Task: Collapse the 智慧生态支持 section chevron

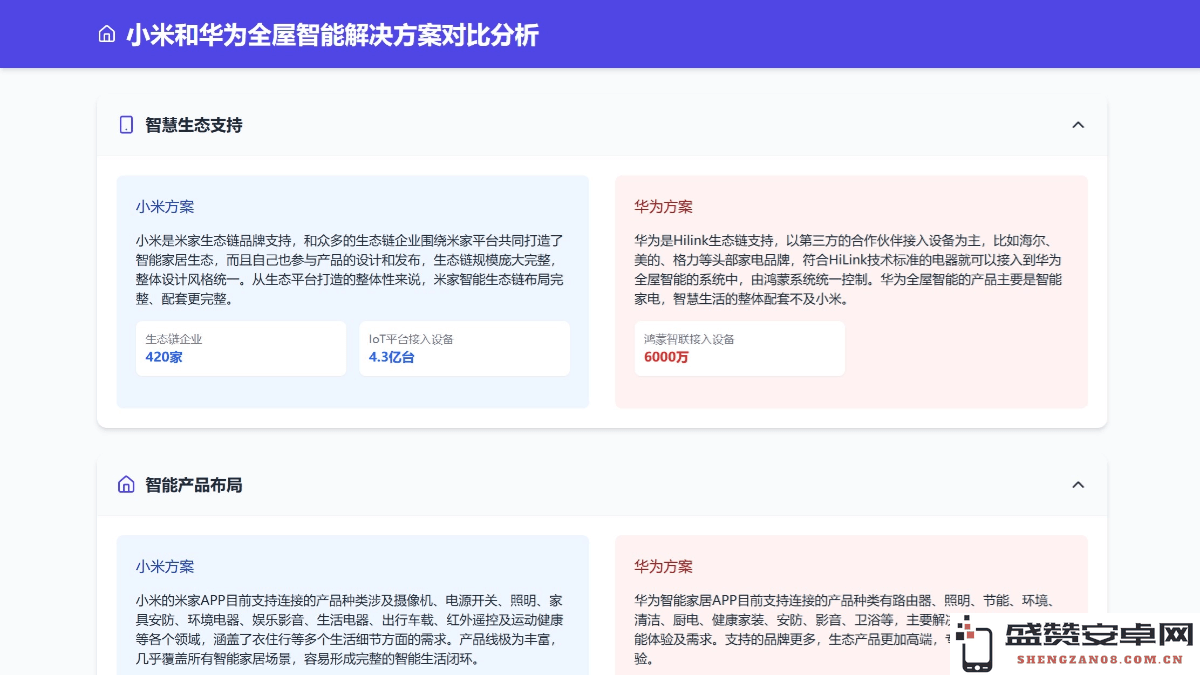Action: tap(1078, 125)
